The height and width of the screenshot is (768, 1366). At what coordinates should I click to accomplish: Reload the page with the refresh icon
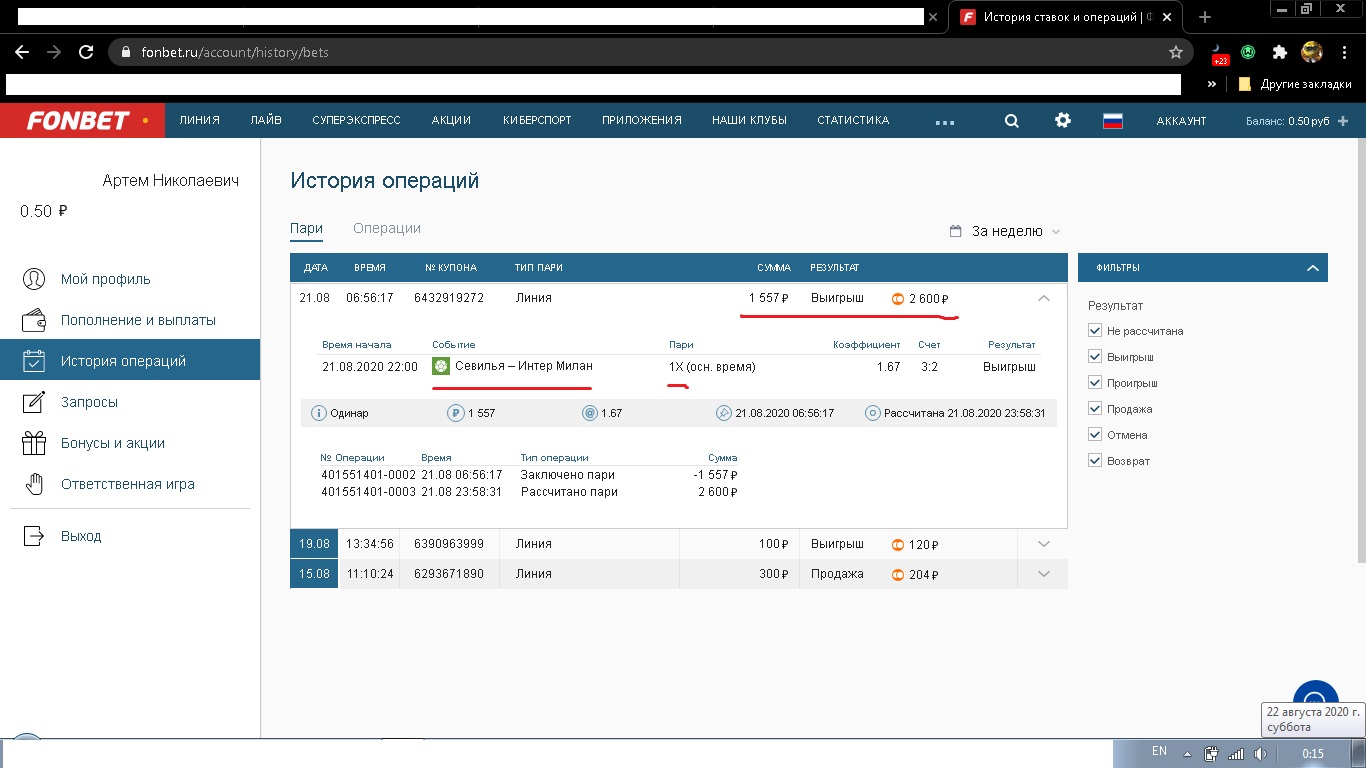point(87,52)
